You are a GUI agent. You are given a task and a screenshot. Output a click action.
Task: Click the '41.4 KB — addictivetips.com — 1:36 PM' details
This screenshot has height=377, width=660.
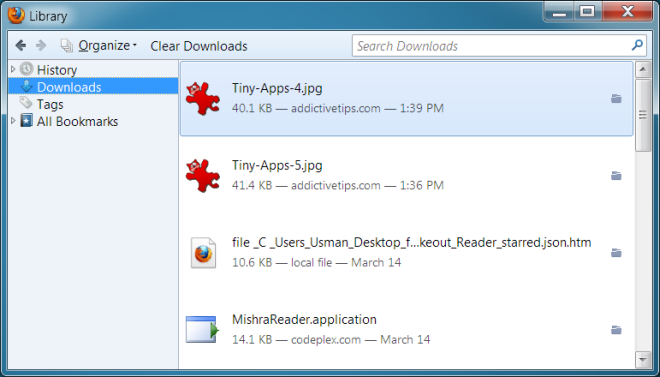[x=338, y=186]
